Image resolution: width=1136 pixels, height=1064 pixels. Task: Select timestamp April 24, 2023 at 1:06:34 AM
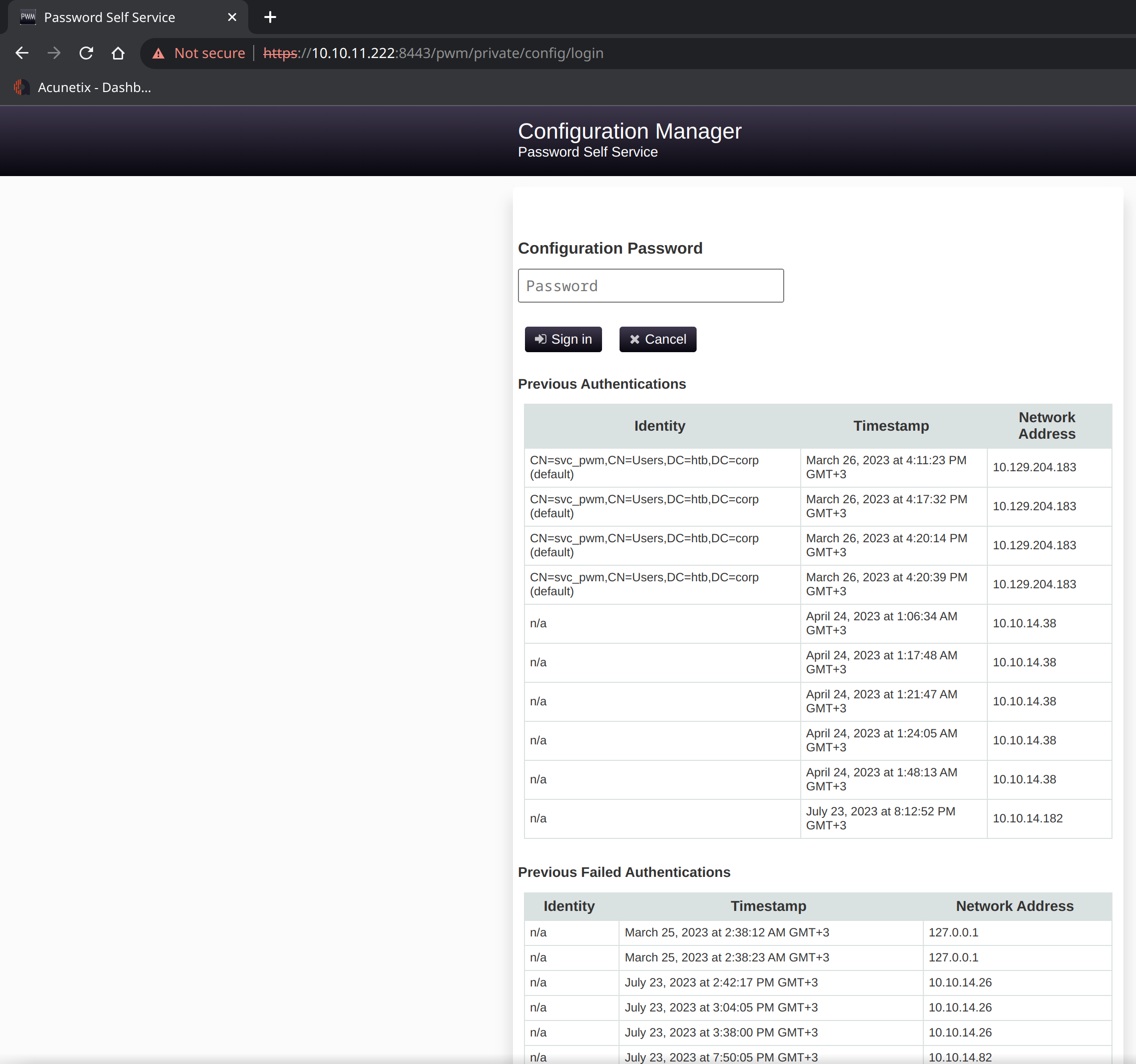[x=881, y=623]
